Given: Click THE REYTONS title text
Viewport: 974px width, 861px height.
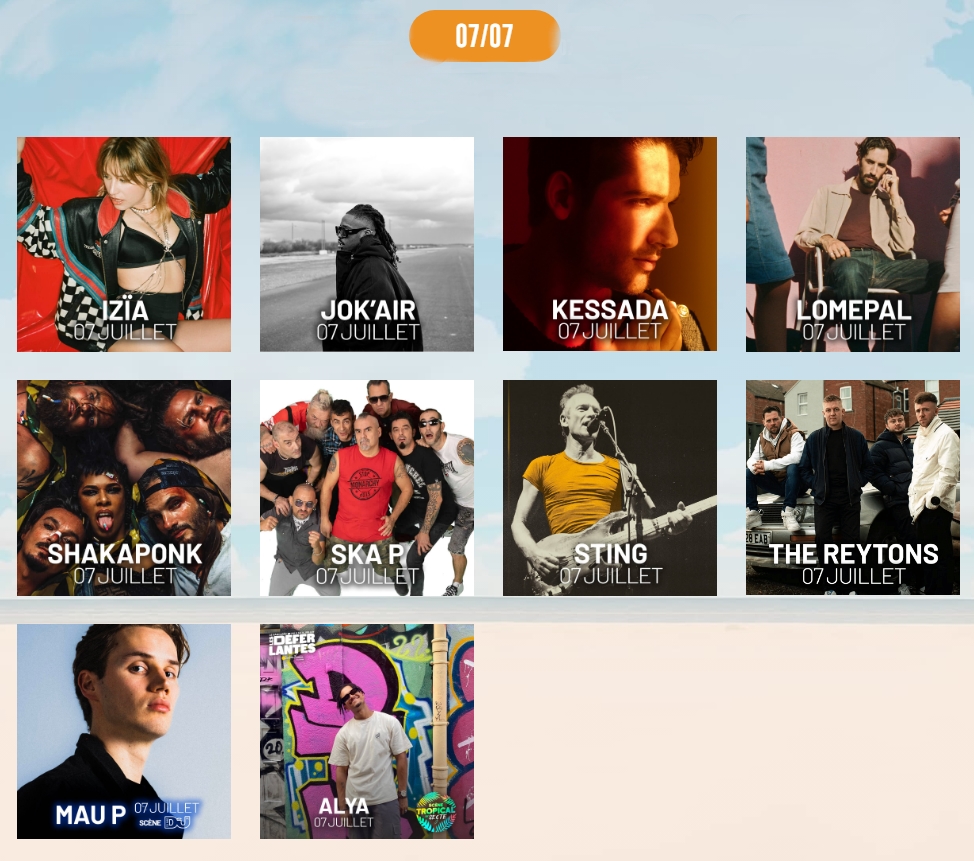Looking at the screenshot, I should coord(853,554).
